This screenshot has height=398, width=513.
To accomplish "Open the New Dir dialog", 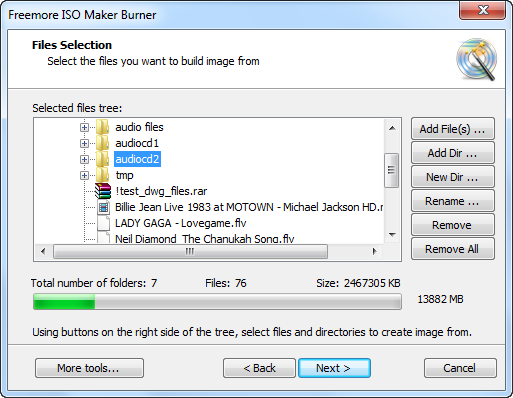I will (x=452, y=177).
